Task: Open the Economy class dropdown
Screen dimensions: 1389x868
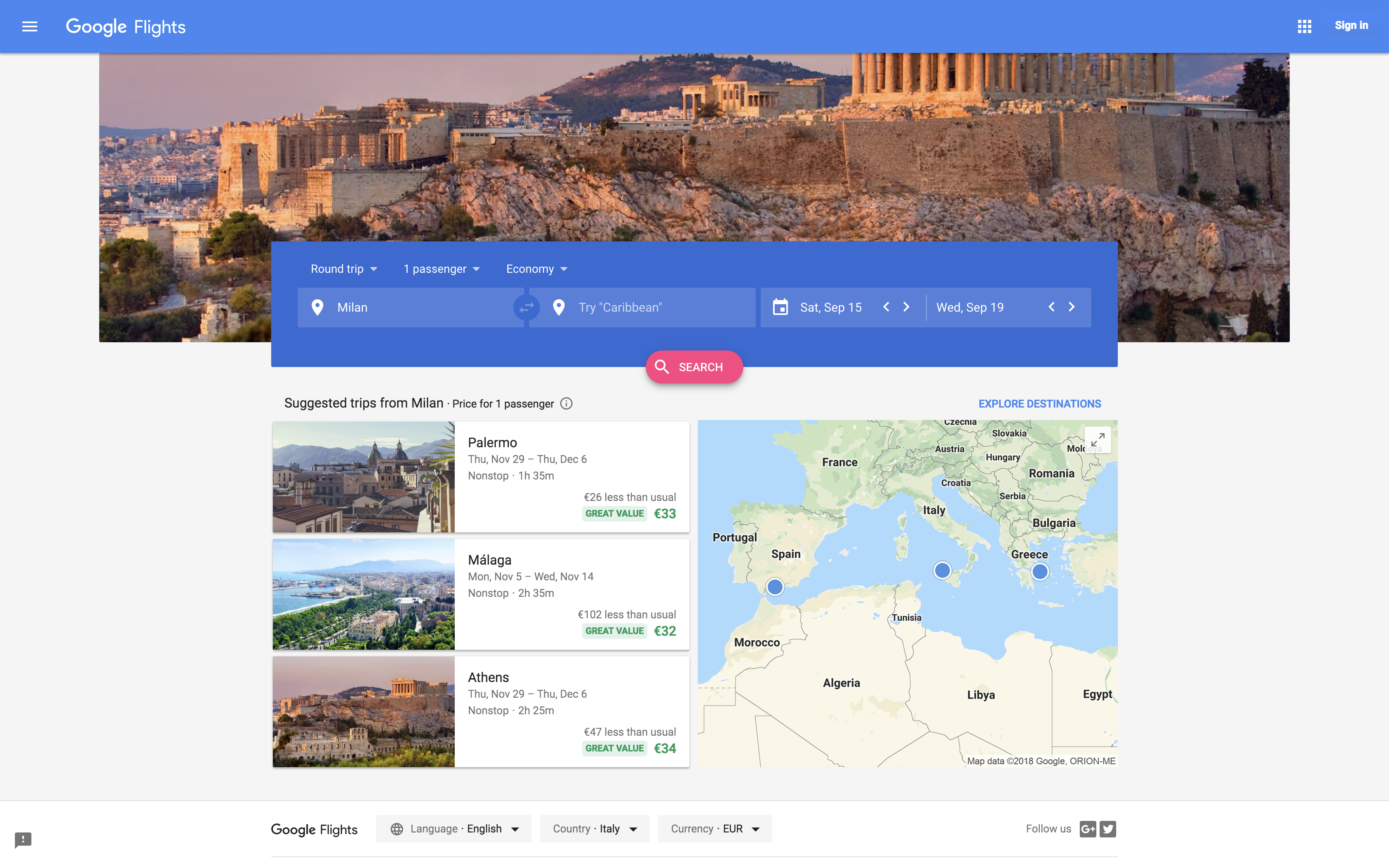Action: 536,269
